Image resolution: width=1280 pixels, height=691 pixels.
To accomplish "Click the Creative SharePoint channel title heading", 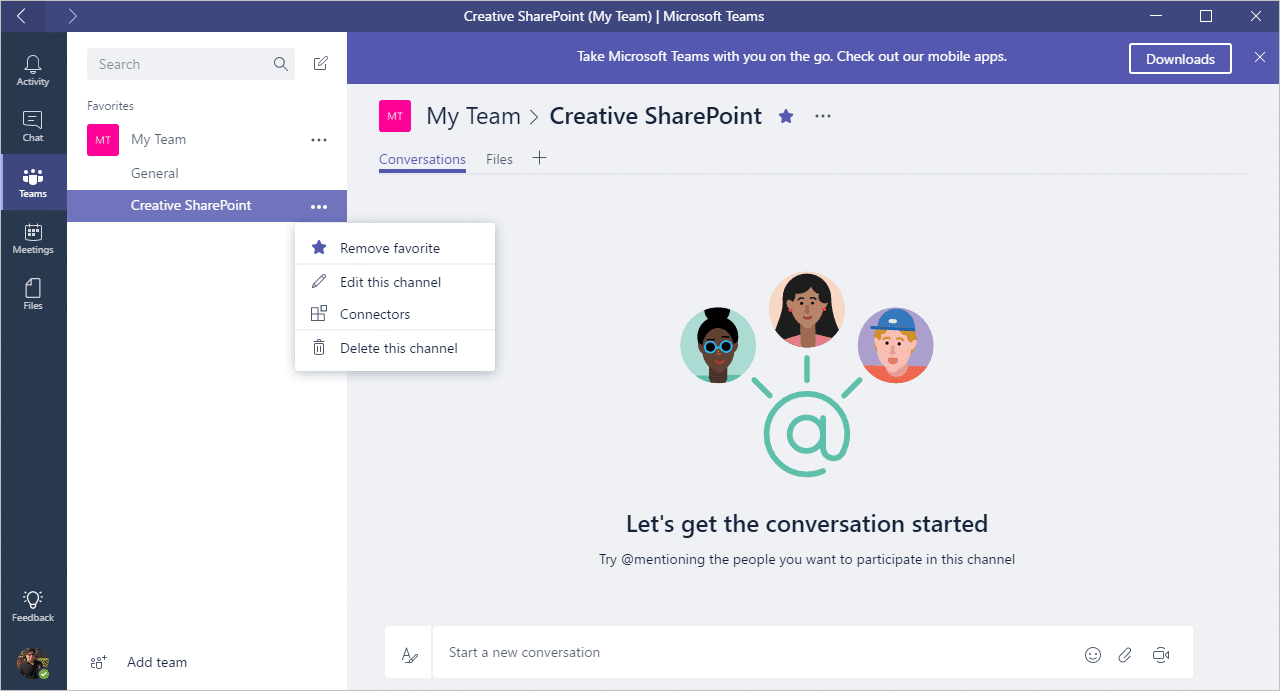I will pyautogui.click(x=656, y=116).
